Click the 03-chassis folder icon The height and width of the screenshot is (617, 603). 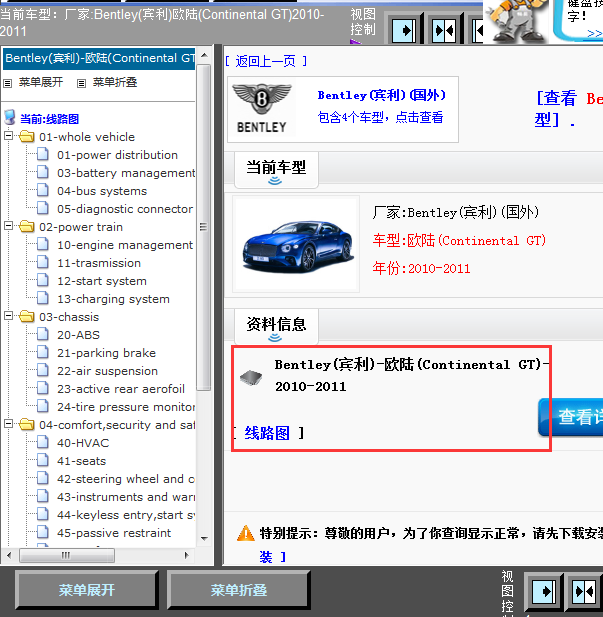pos(26,317)
